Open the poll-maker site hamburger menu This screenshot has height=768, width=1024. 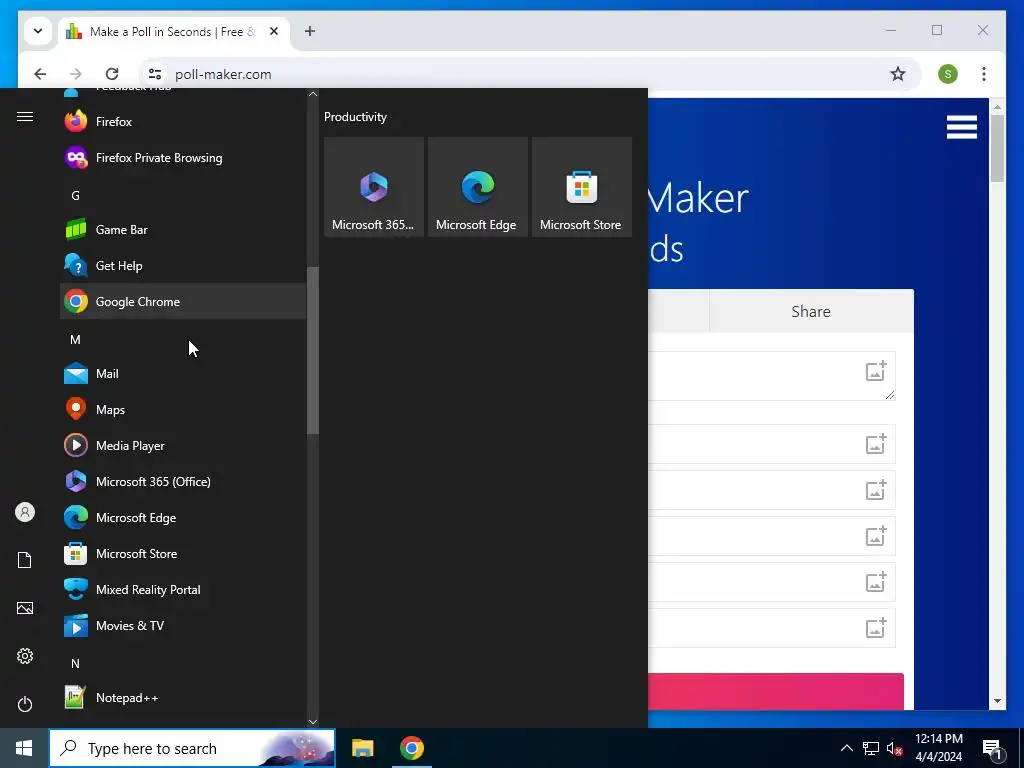click(x=961, y=127)
